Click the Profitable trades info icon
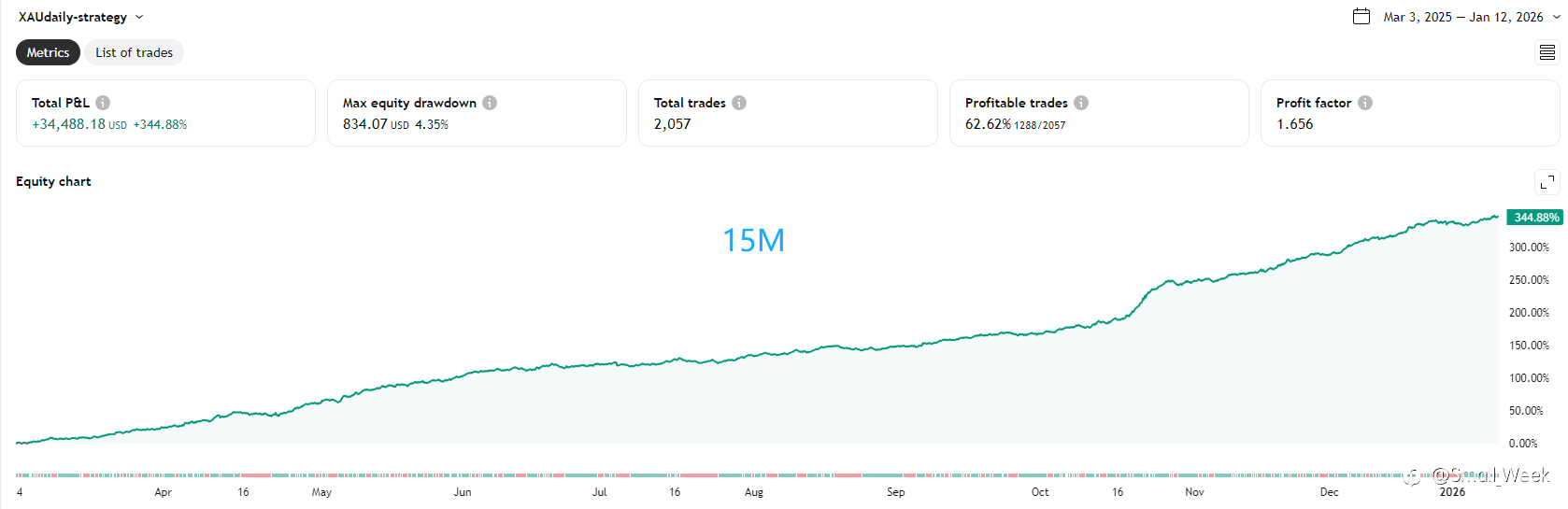Image resolution: width=1568 pixels, height=509 pixels. tap(1081, 103)
